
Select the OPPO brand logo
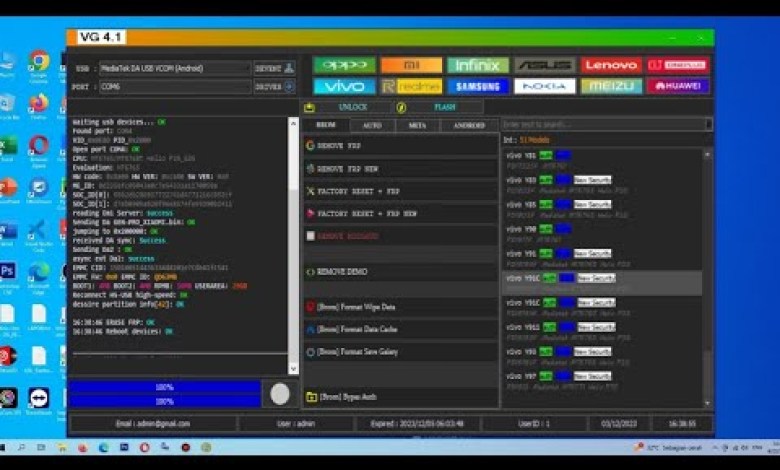click(x=344, y=65)
